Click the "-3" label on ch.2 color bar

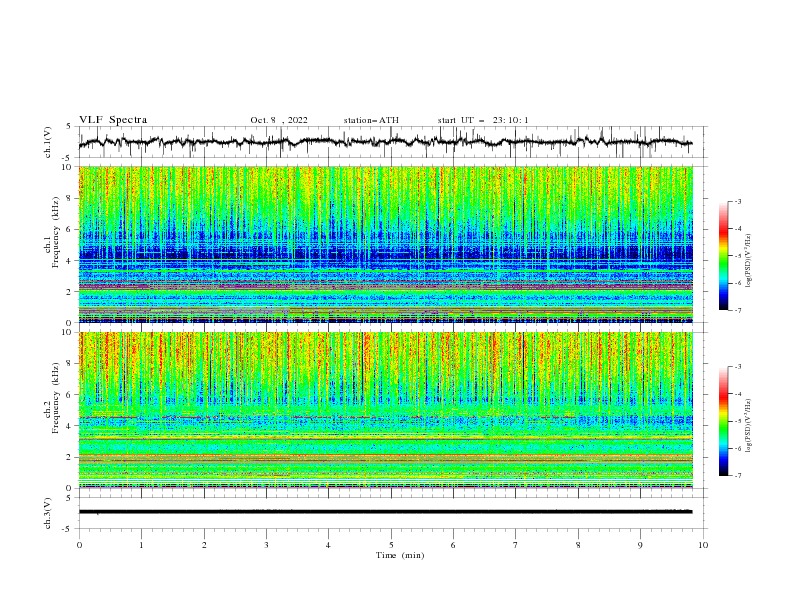click(738, 367)
